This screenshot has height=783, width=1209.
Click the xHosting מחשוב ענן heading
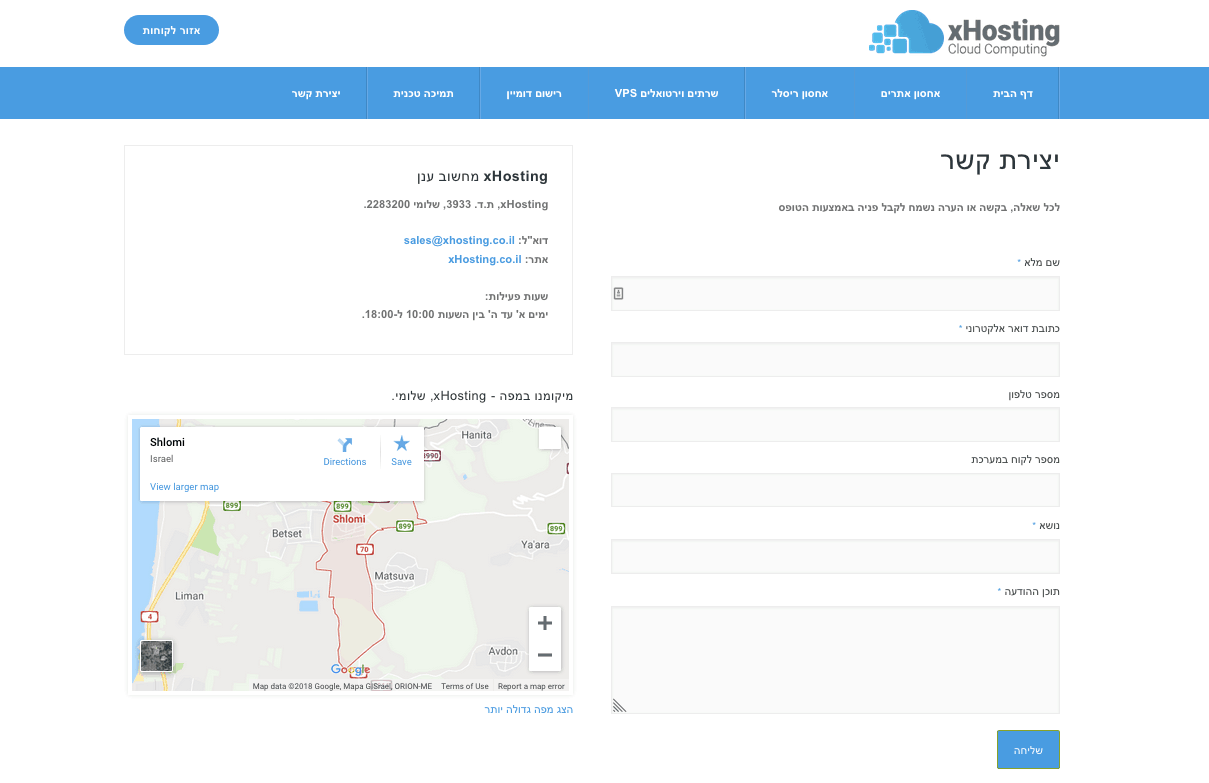[x=483, y=176]
